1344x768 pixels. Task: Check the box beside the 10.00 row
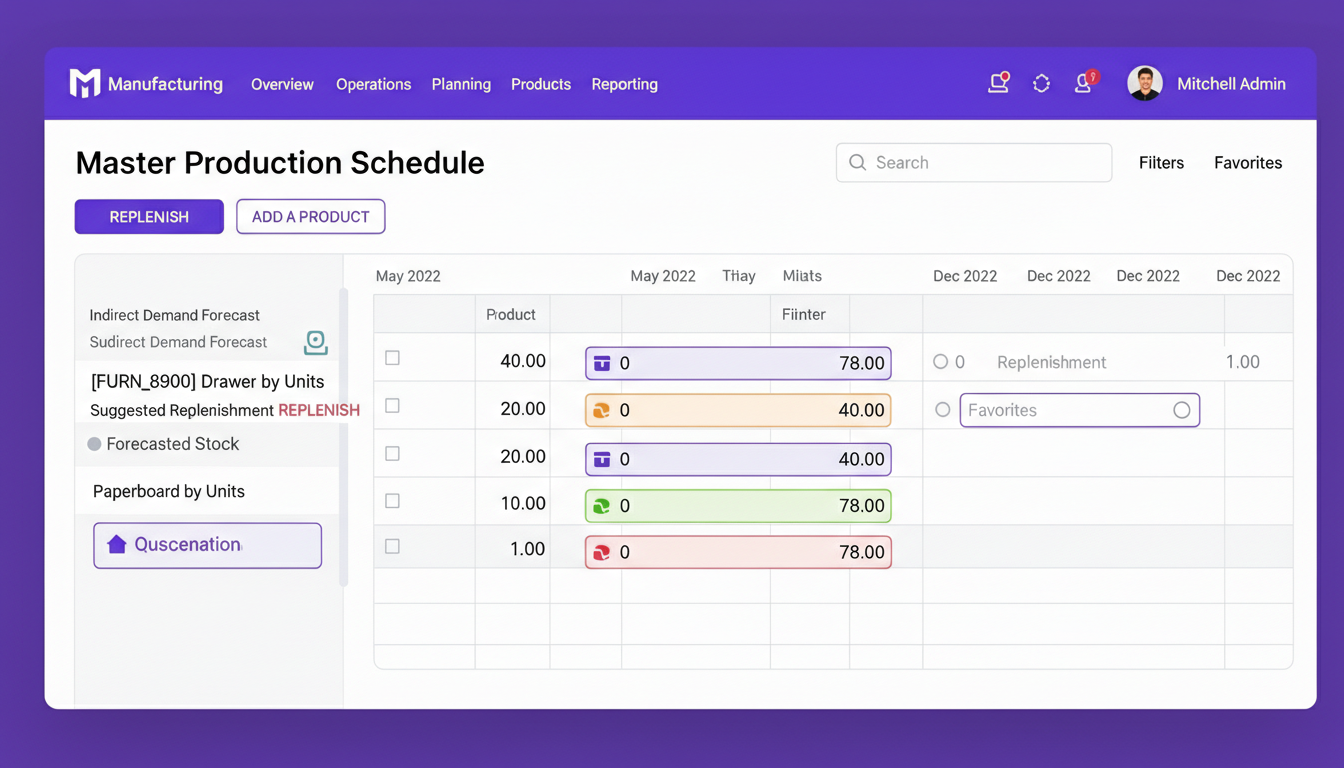[x=393, y=501]
